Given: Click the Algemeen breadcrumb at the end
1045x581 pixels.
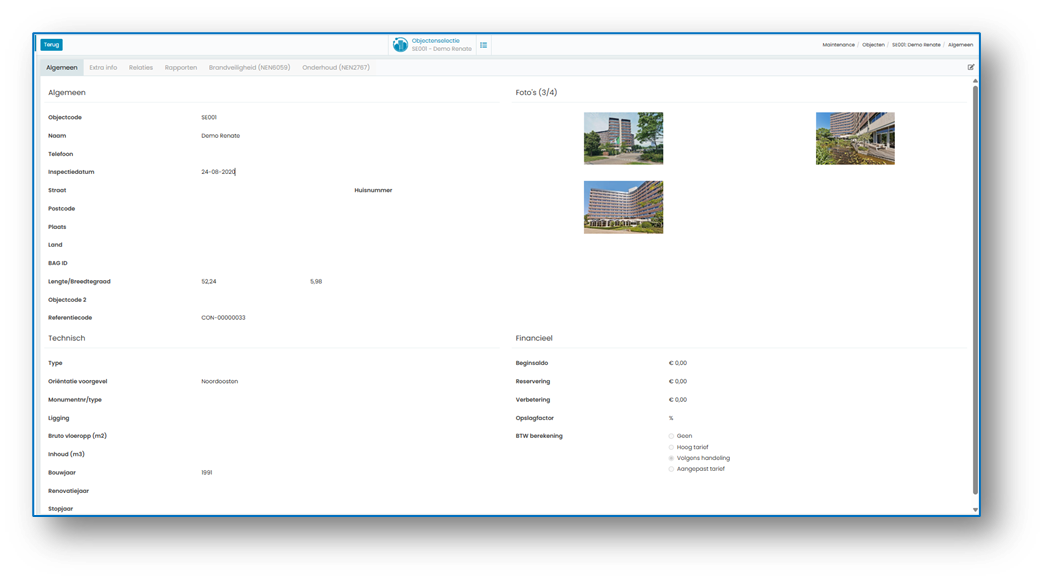Looking at the screenshot, I should point(960,45).
